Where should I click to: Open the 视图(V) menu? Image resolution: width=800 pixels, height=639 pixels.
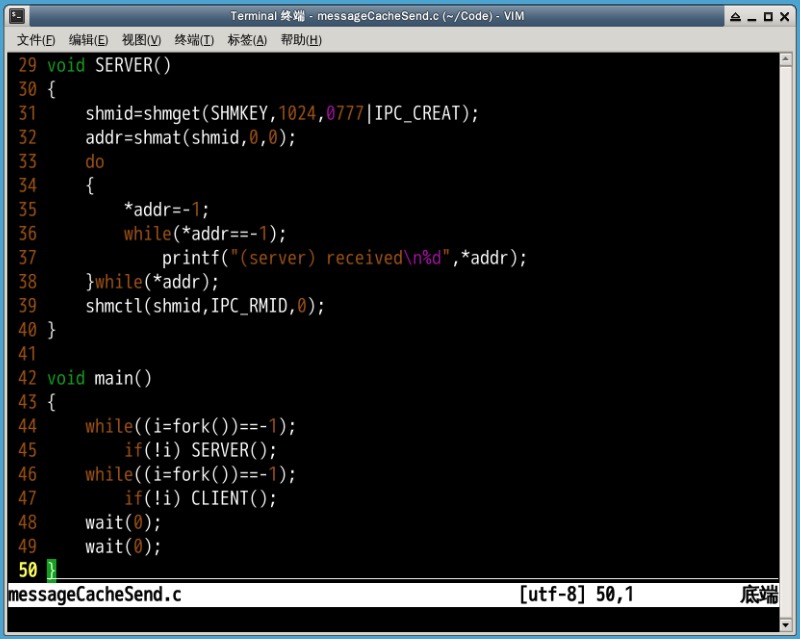[141, 40]
